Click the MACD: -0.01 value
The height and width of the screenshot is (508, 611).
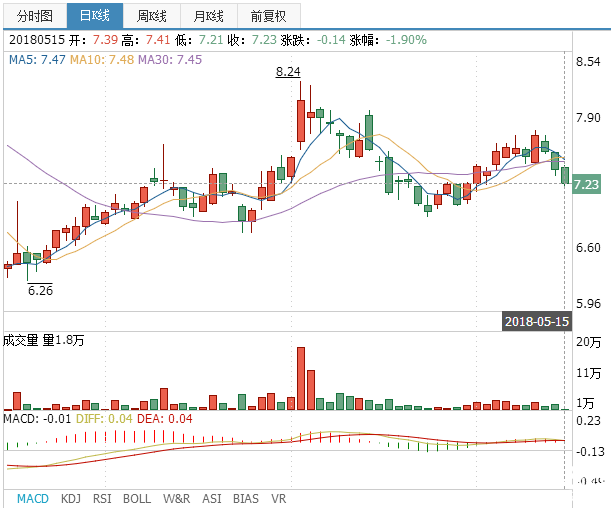coord(37,419)
